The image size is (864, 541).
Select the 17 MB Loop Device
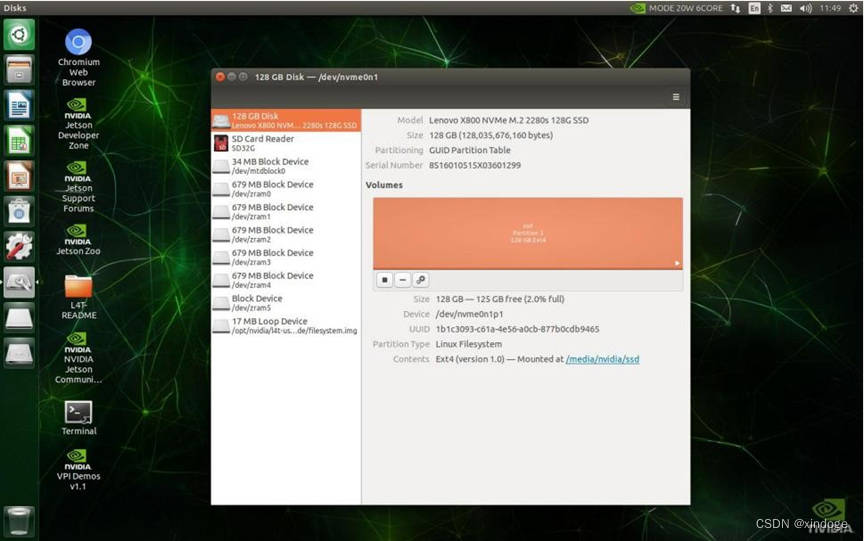[285, 326]
